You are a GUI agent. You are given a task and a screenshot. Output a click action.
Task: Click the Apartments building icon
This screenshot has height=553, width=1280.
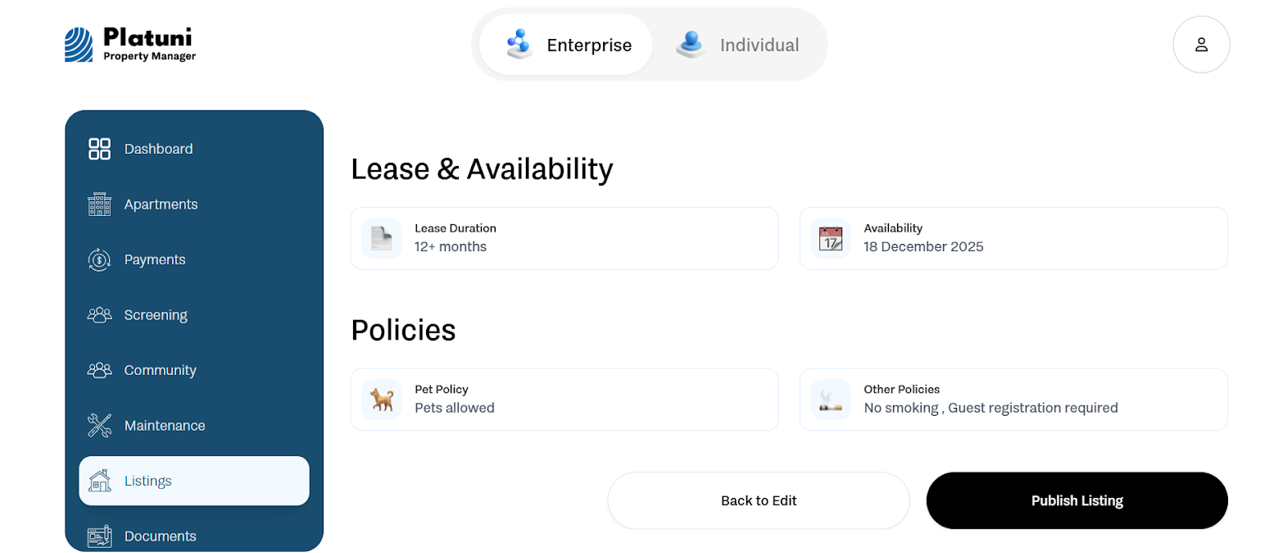[99, 204]
